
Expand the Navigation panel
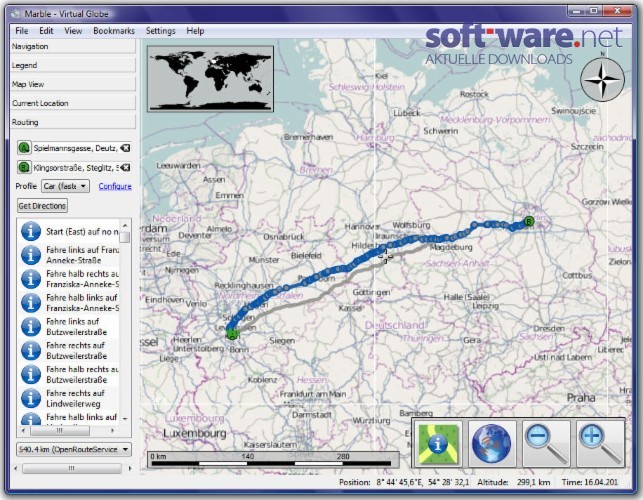click(73, 46)
